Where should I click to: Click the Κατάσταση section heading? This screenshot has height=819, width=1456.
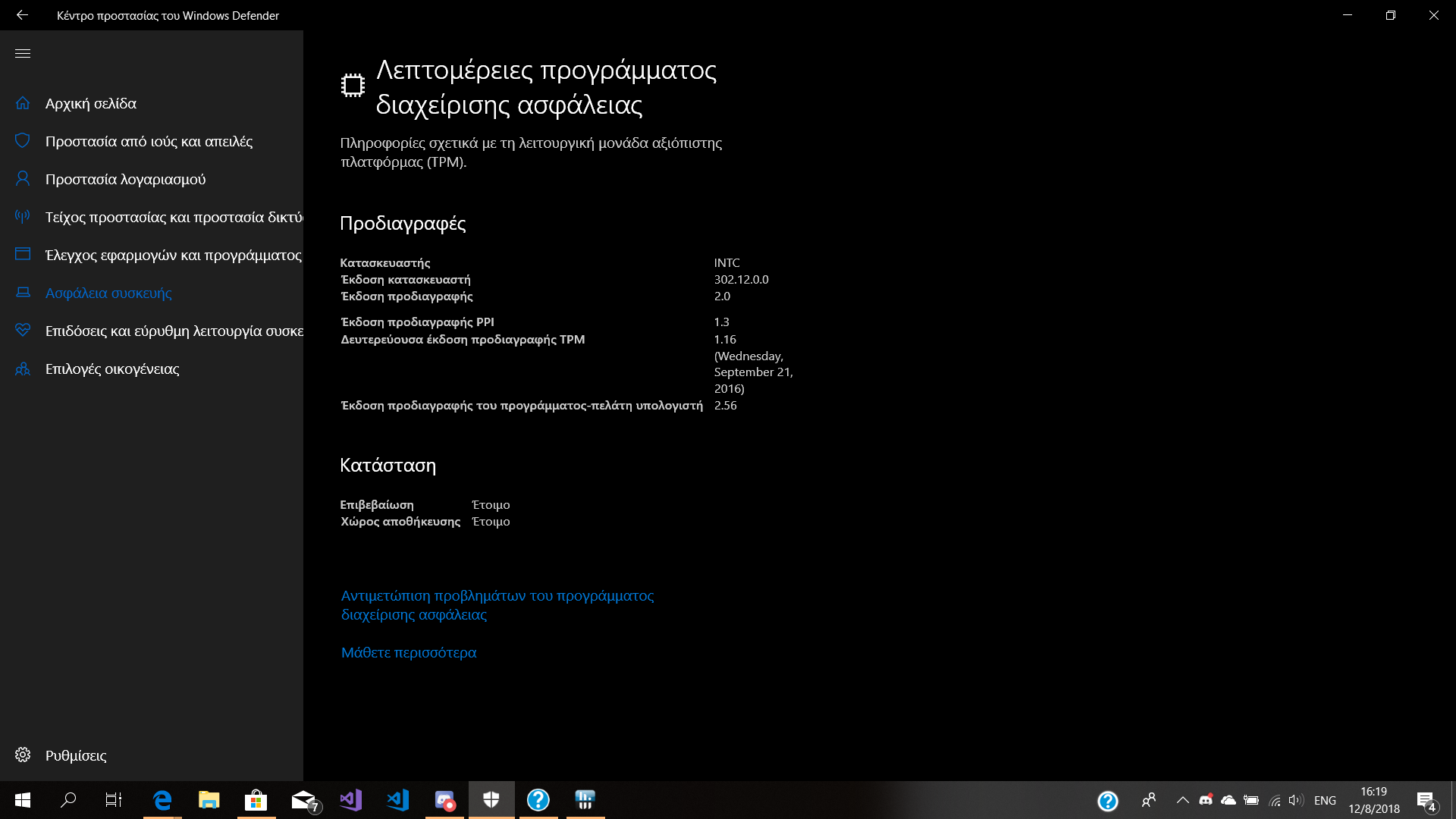(x=388, y=465)
